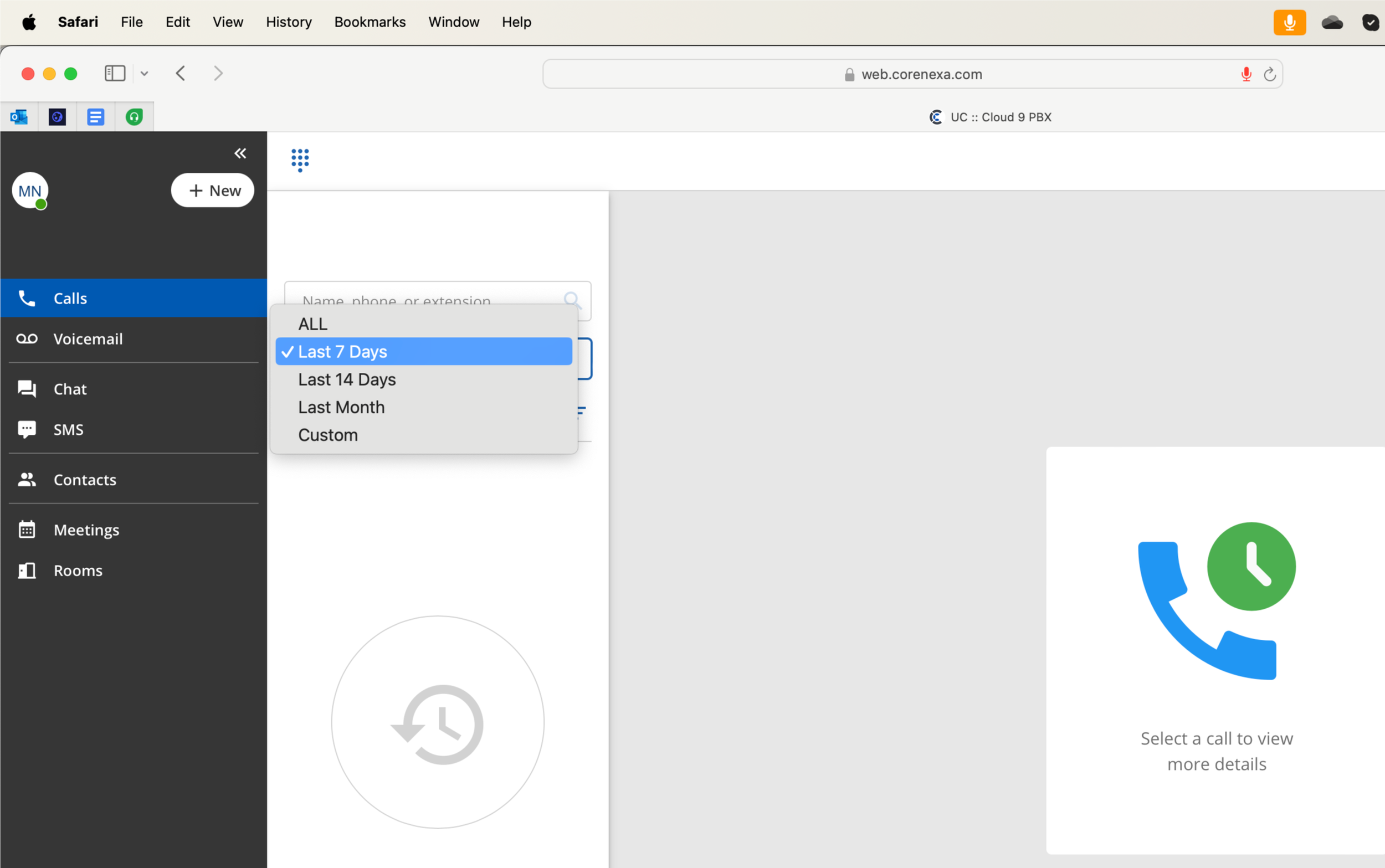Open the SMS section
This screenshot has height=868, width=1385.
68,429
